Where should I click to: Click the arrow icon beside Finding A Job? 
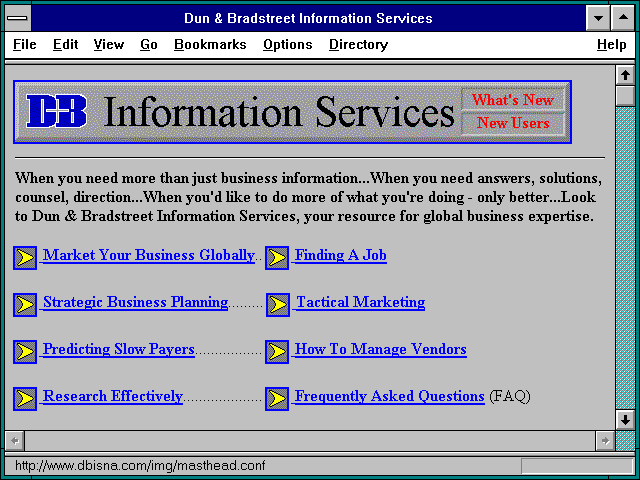277,258
